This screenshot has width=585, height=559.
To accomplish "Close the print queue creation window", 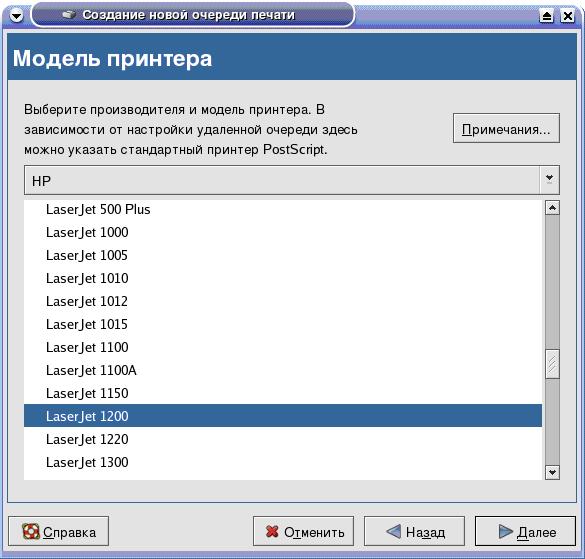I will coord(567,16).
